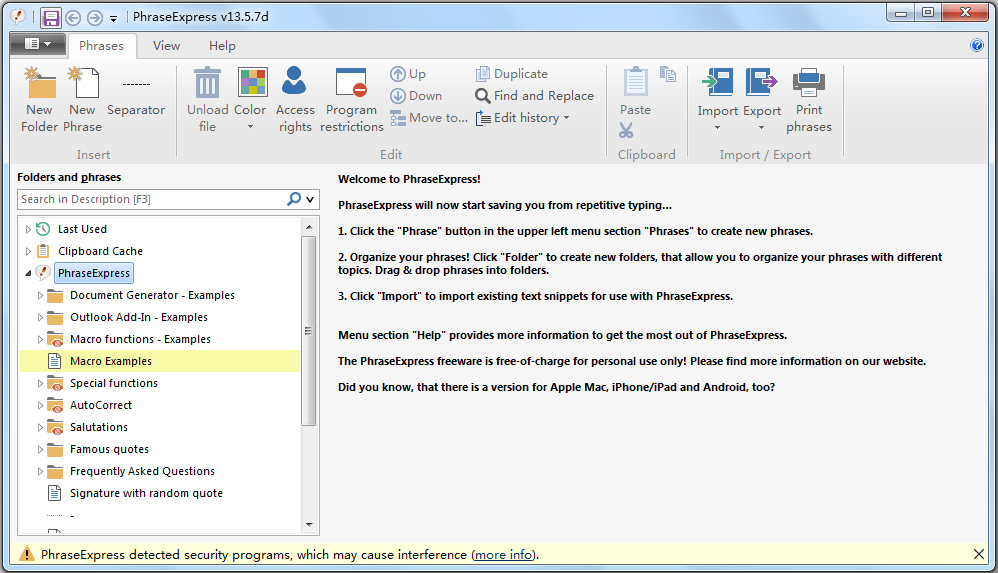The width and height of the screenshot is (998, 573).
Task: Open Find and Replace
Action: [x=535, y=96]
